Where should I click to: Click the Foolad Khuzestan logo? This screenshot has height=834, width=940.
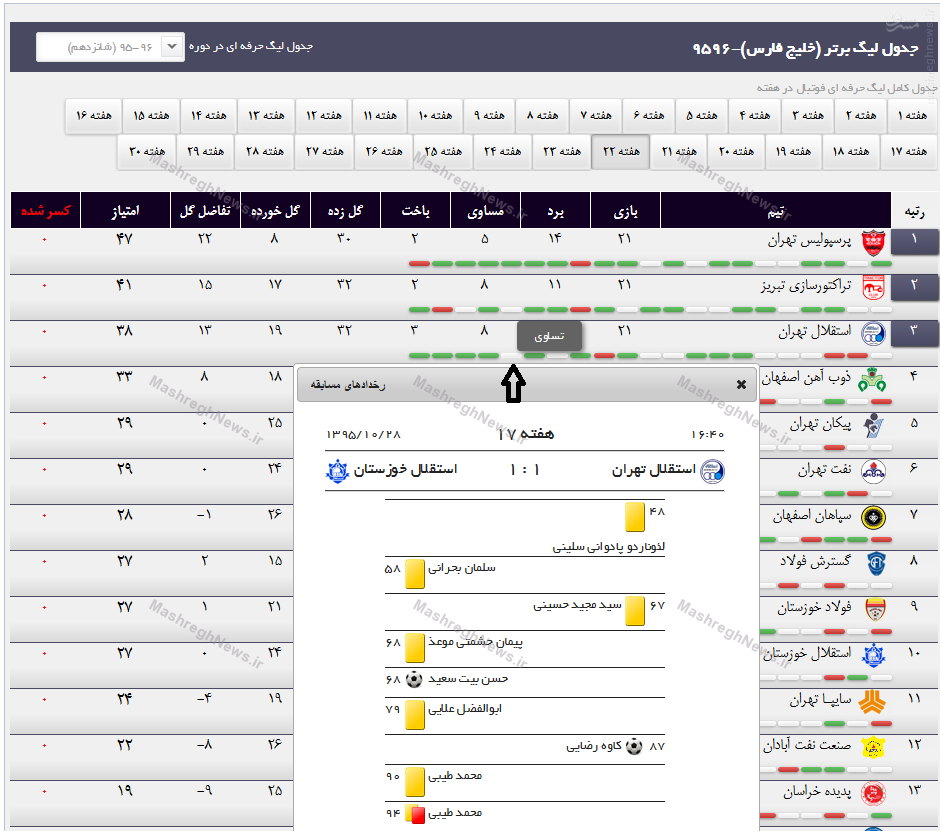(875, 610)
